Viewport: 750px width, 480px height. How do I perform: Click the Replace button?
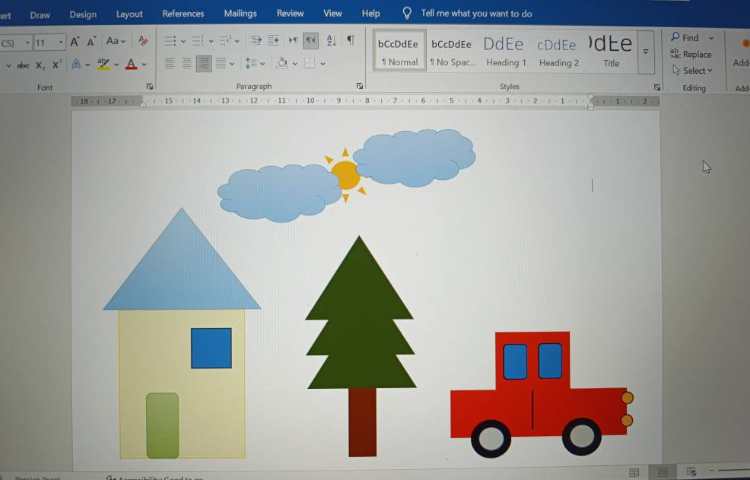point(692,54)
